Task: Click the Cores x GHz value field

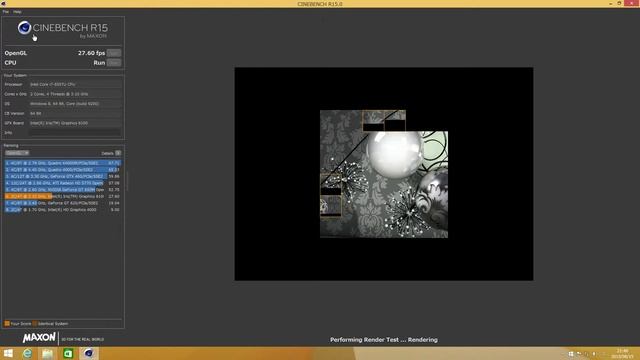Action: [x=75, y=94]
